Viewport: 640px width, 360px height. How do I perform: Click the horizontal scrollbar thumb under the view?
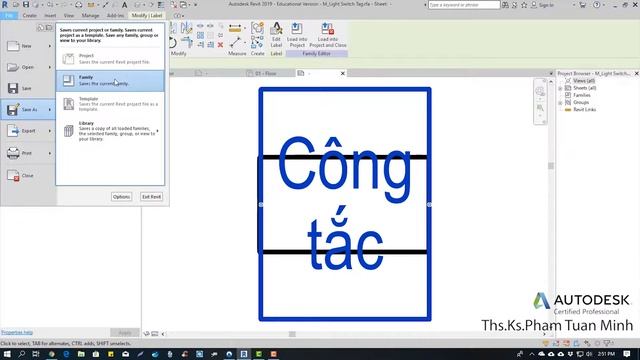pyautogui.click(x=292, y=334)
